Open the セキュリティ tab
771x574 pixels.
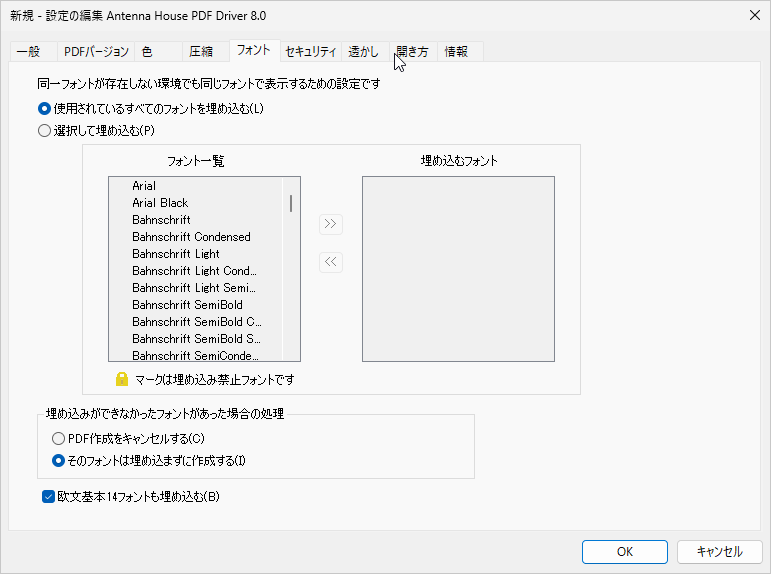(x=311, y=52)
